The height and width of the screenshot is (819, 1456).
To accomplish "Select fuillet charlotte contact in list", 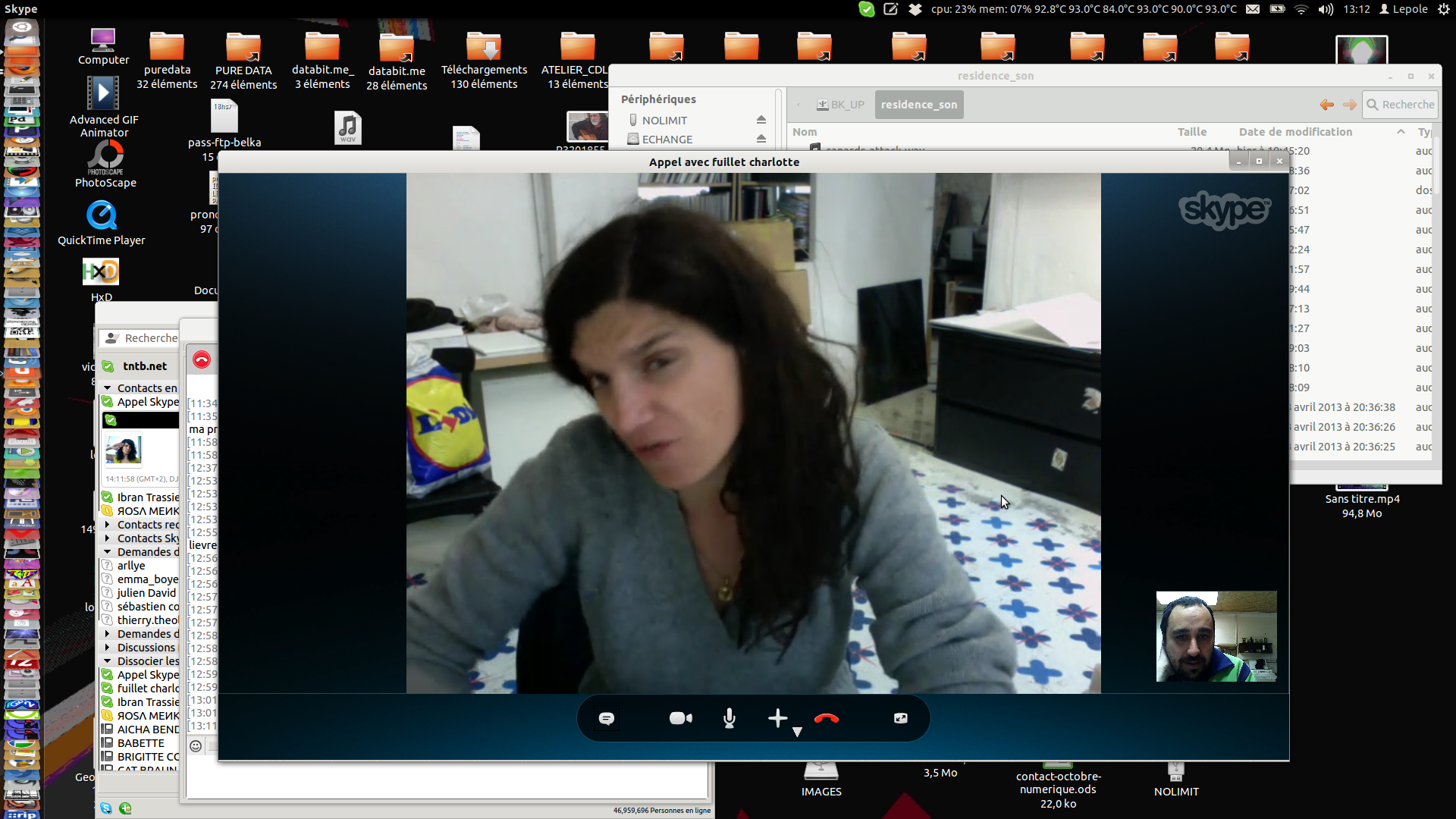I will tap(148, 689).
